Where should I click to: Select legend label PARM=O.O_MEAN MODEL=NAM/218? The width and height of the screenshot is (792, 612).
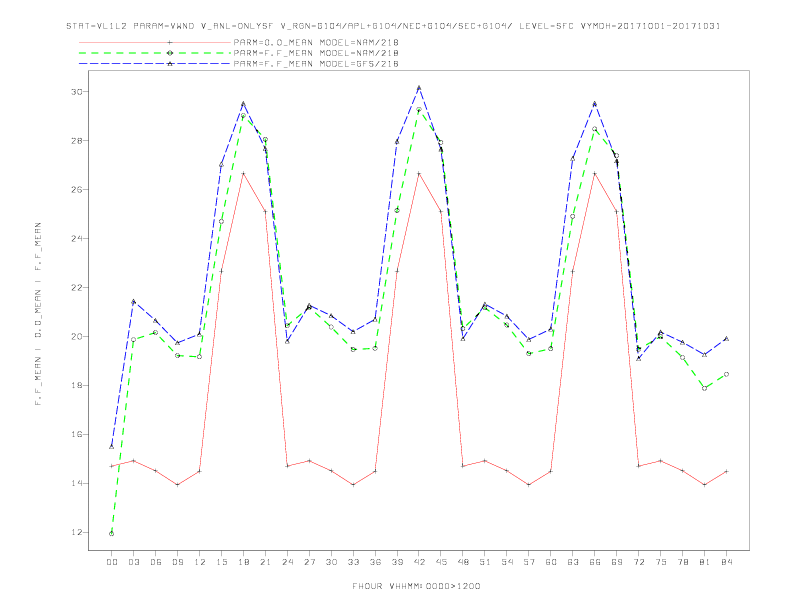[x=316, y=42]
